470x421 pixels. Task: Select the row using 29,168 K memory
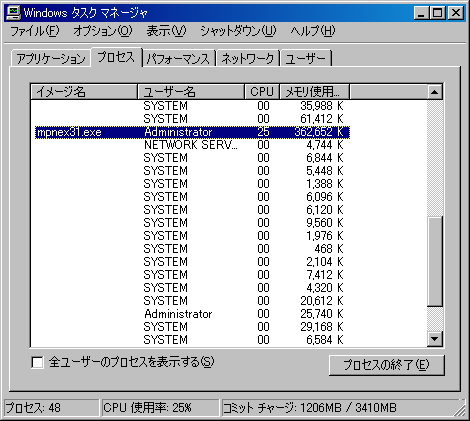pos(192,327)
